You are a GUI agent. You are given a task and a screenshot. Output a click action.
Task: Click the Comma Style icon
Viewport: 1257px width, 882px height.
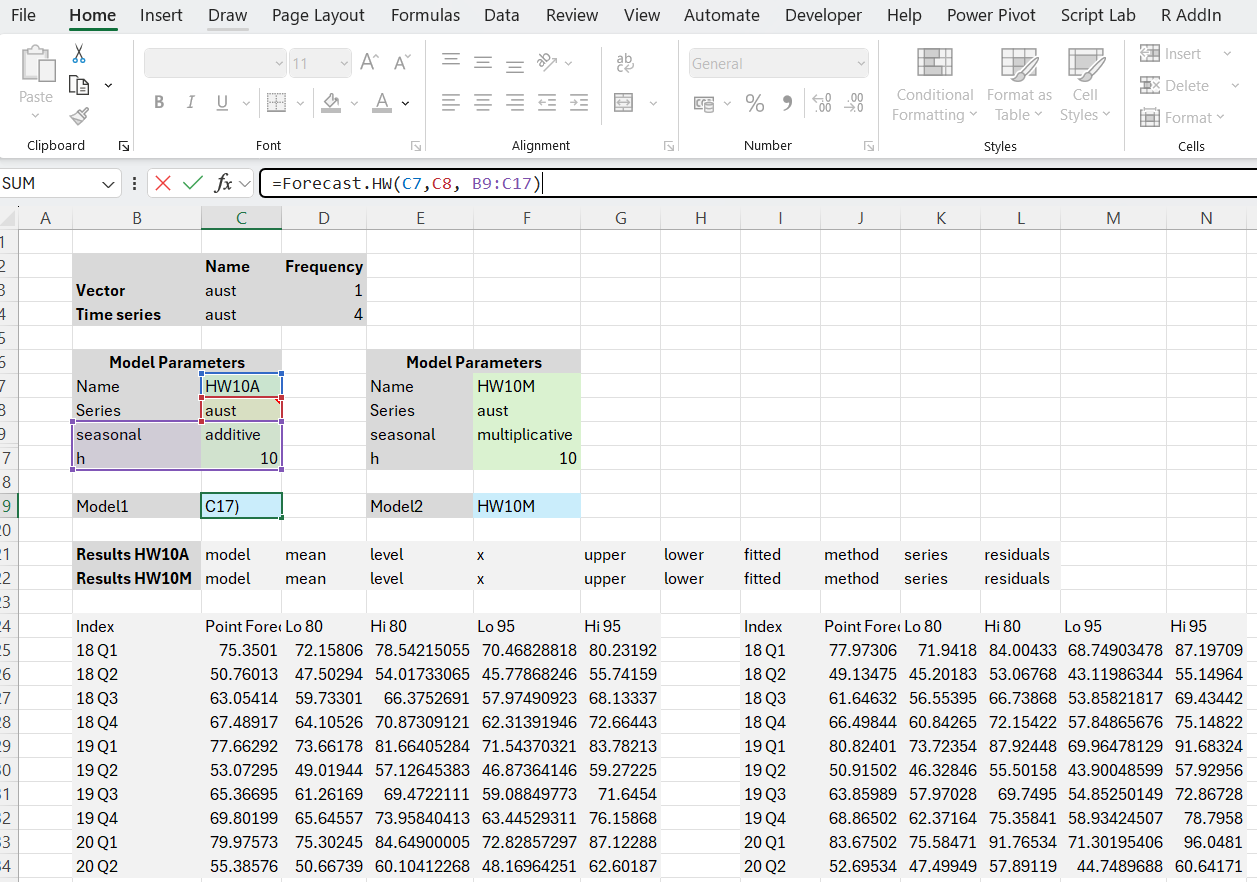pyautogui.click(x=787, y=103)
